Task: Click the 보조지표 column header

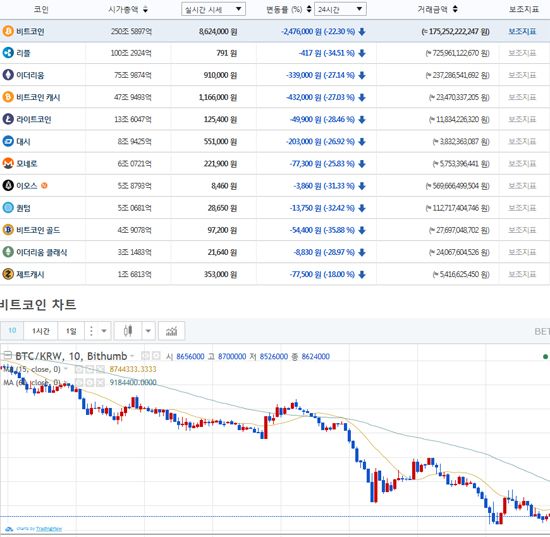Action: pyautogui.click(x=524, y=9)
